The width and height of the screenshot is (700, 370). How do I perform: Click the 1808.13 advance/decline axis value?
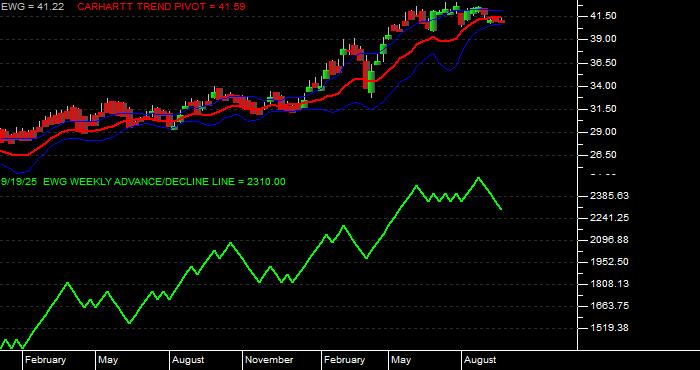[609, 284]
